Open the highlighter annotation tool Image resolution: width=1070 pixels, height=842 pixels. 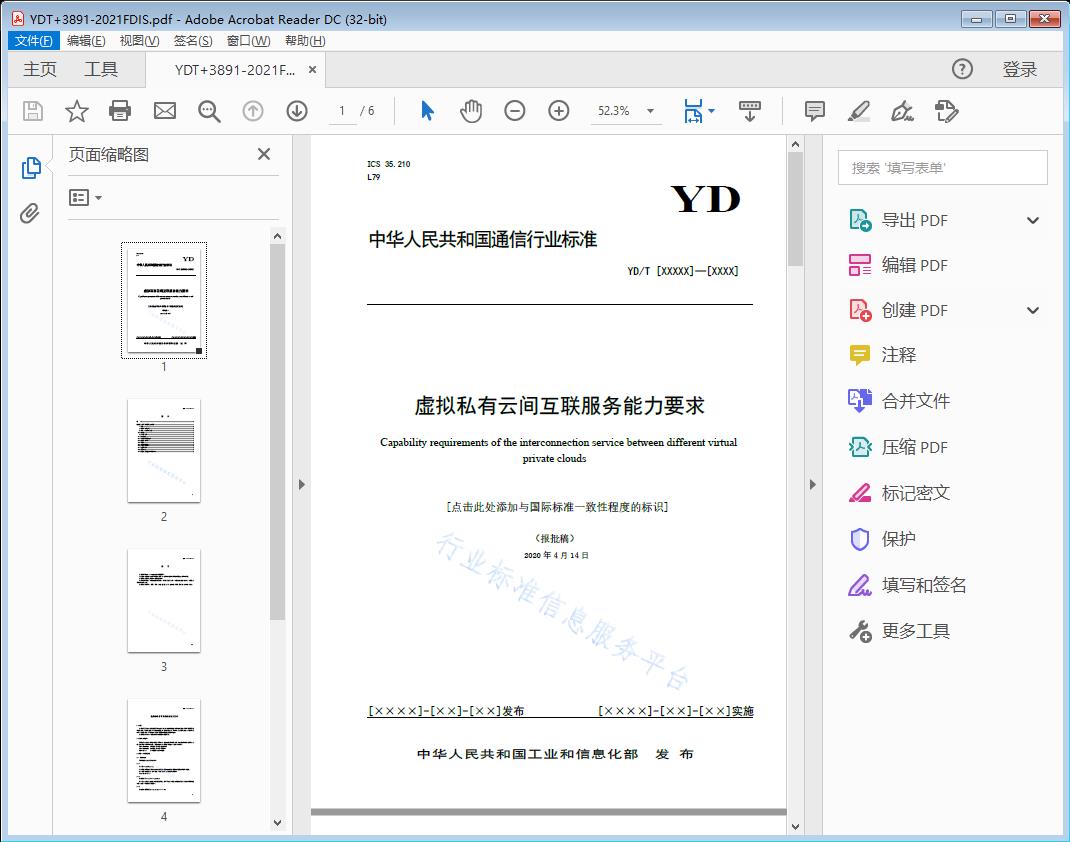858,111
